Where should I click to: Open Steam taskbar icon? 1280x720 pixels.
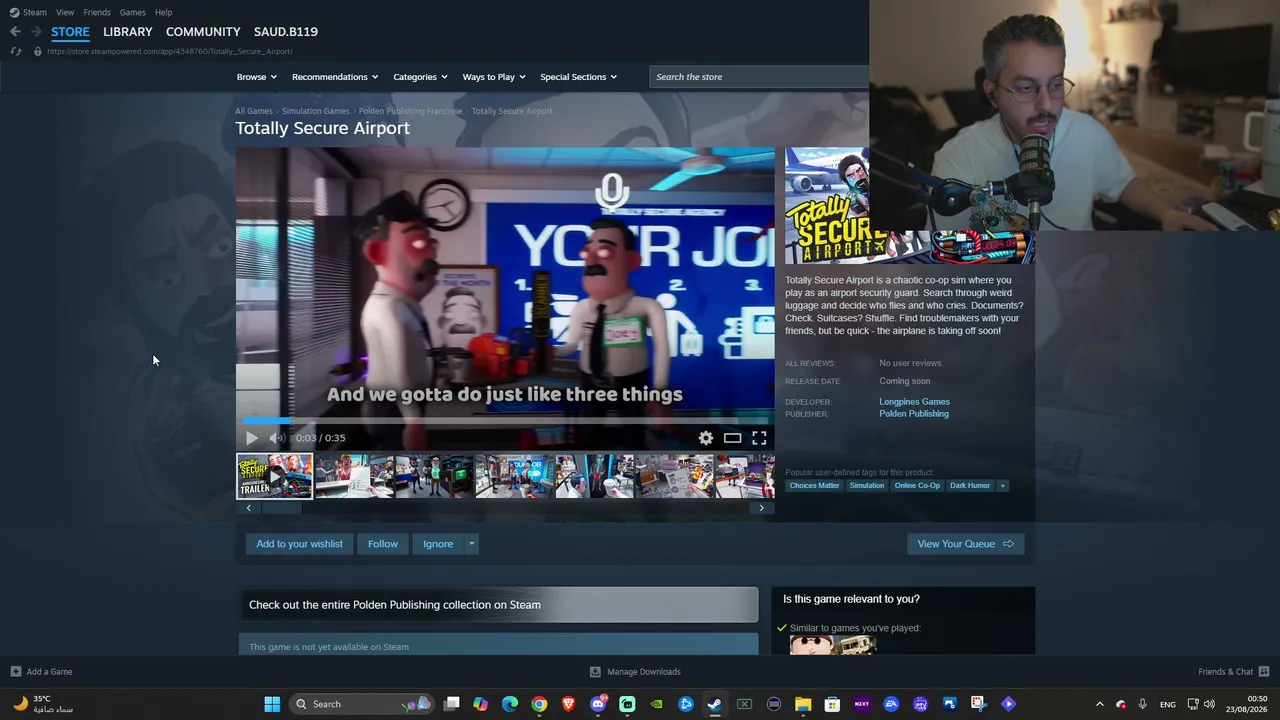point(715,704)
